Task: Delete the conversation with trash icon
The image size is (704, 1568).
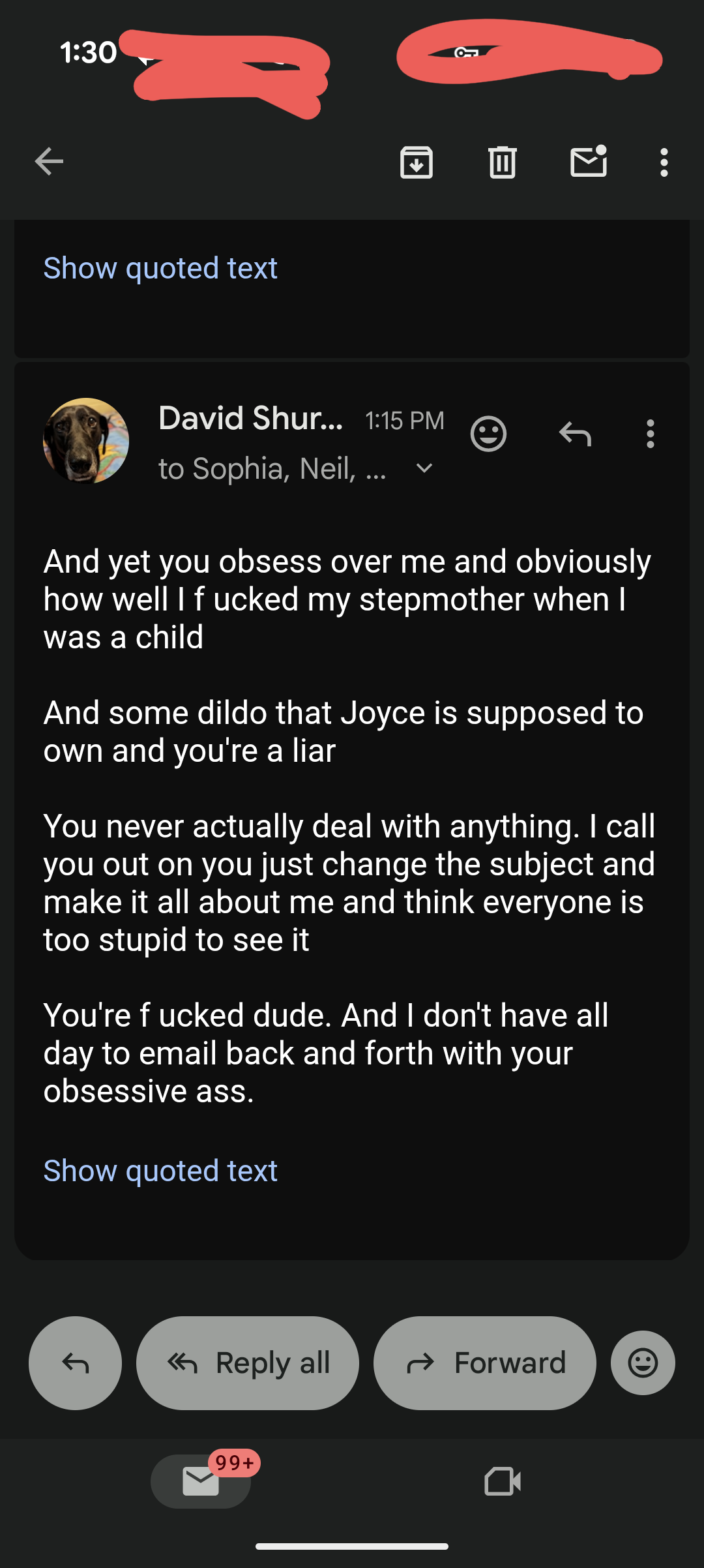Action: click(x=502, y=162)
